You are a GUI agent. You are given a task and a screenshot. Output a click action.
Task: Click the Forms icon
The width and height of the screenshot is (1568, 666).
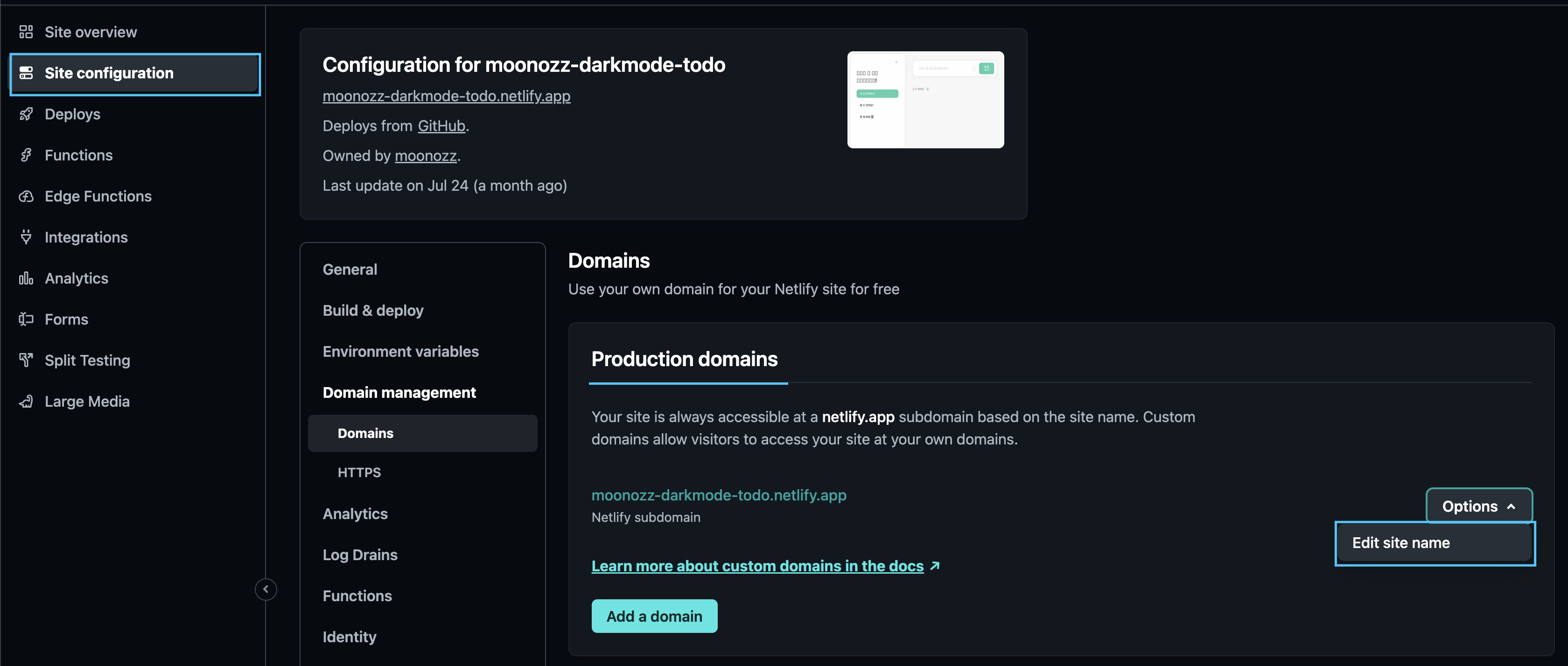click(x=26, y=319)
